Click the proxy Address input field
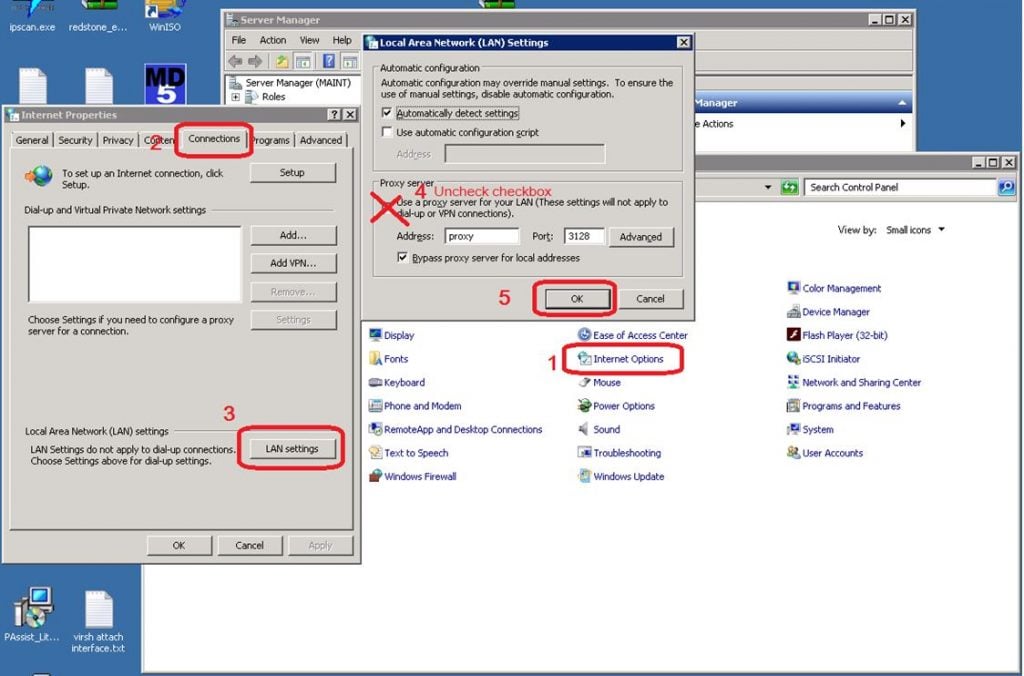Viewport: 1024px width, 676px height. 482,236
